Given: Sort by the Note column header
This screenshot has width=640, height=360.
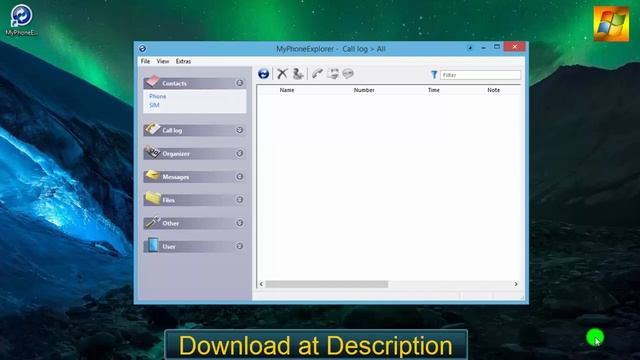Looking at the screenshot, I should [x=493, y=90].
